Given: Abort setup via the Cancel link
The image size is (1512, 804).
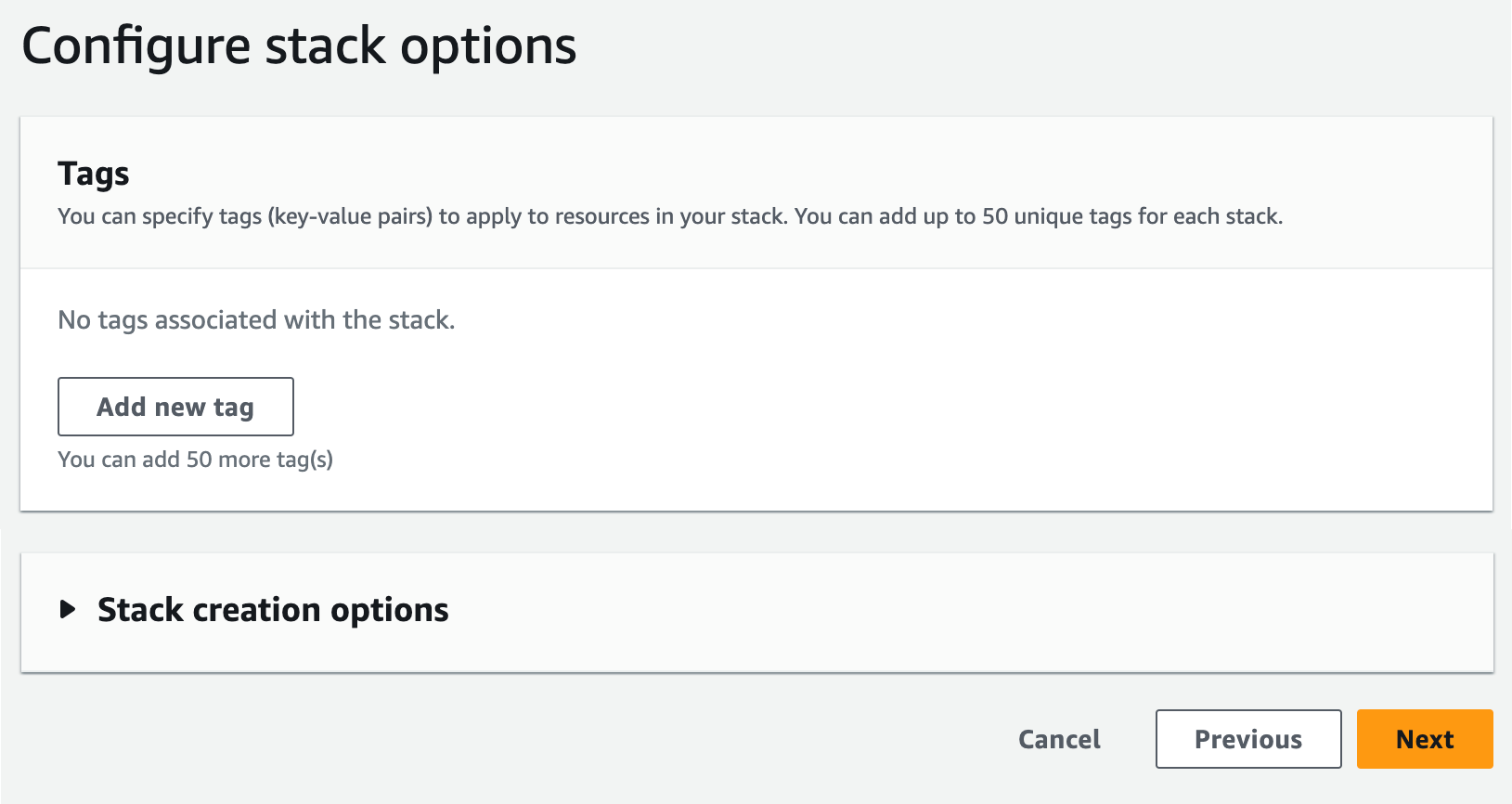Looking at the screenshot, I should [1058, 738].
